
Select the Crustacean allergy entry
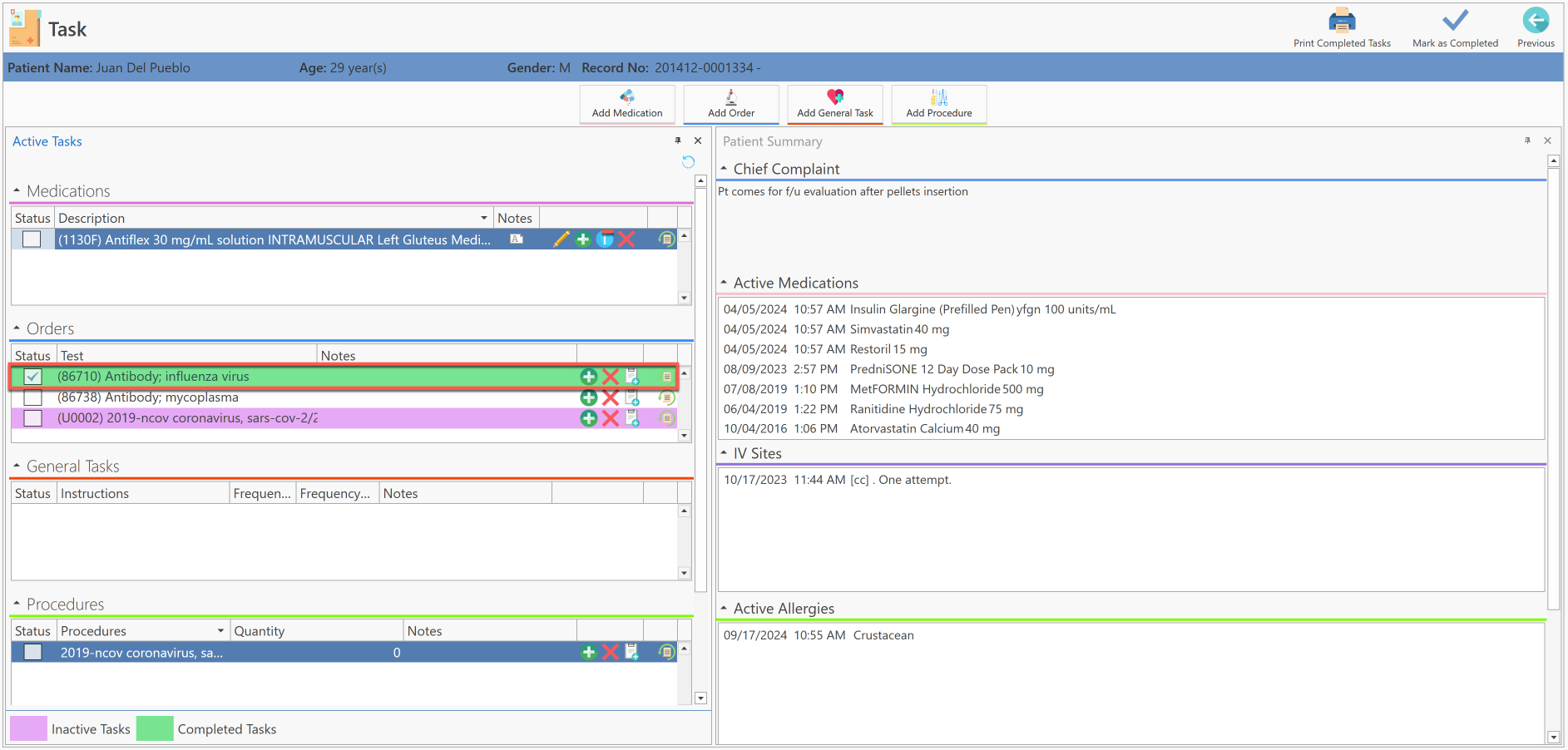883,635
